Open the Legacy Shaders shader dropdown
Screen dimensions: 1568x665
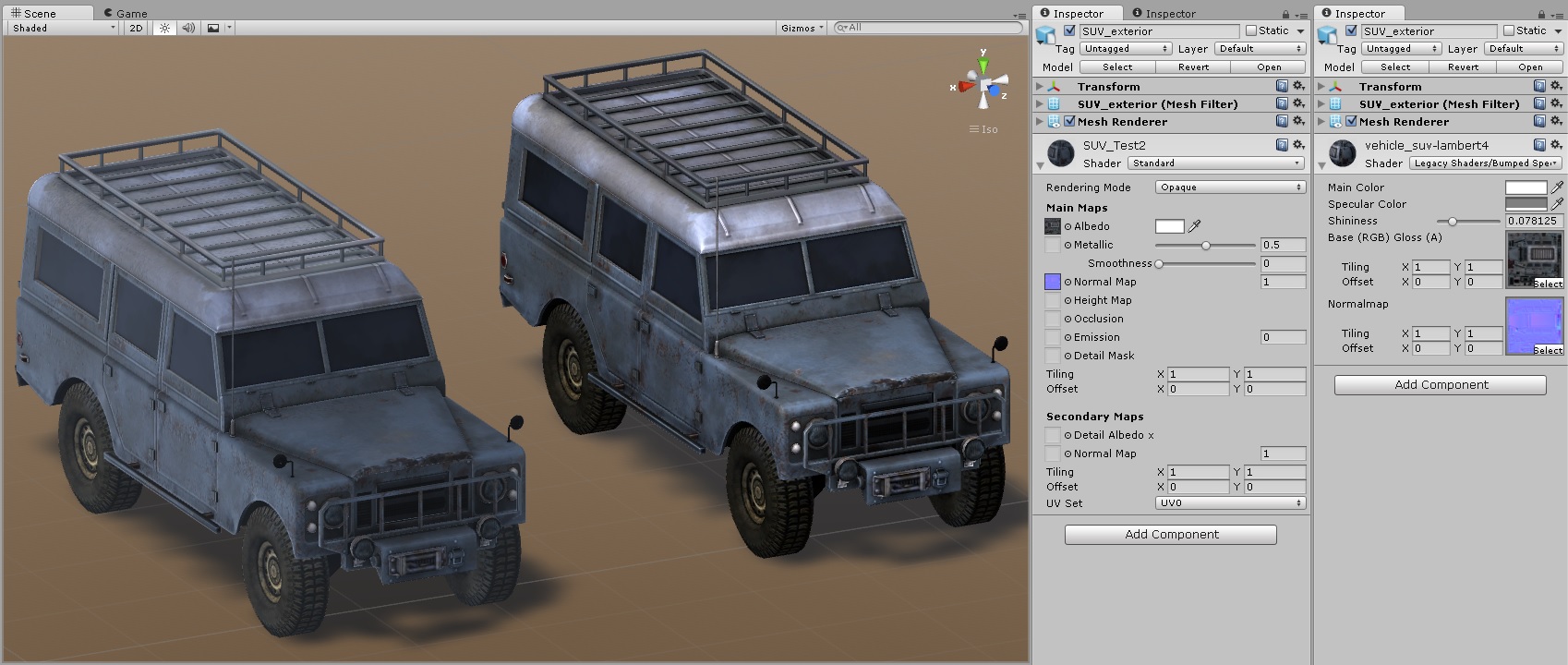tap(1486, 163)
